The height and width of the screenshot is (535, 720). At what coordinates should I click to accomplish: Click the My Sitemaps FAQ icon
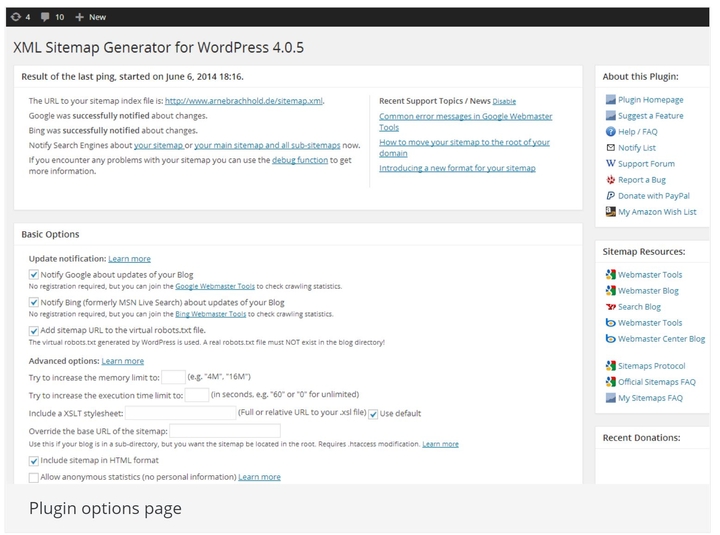[x=610, y=398]
